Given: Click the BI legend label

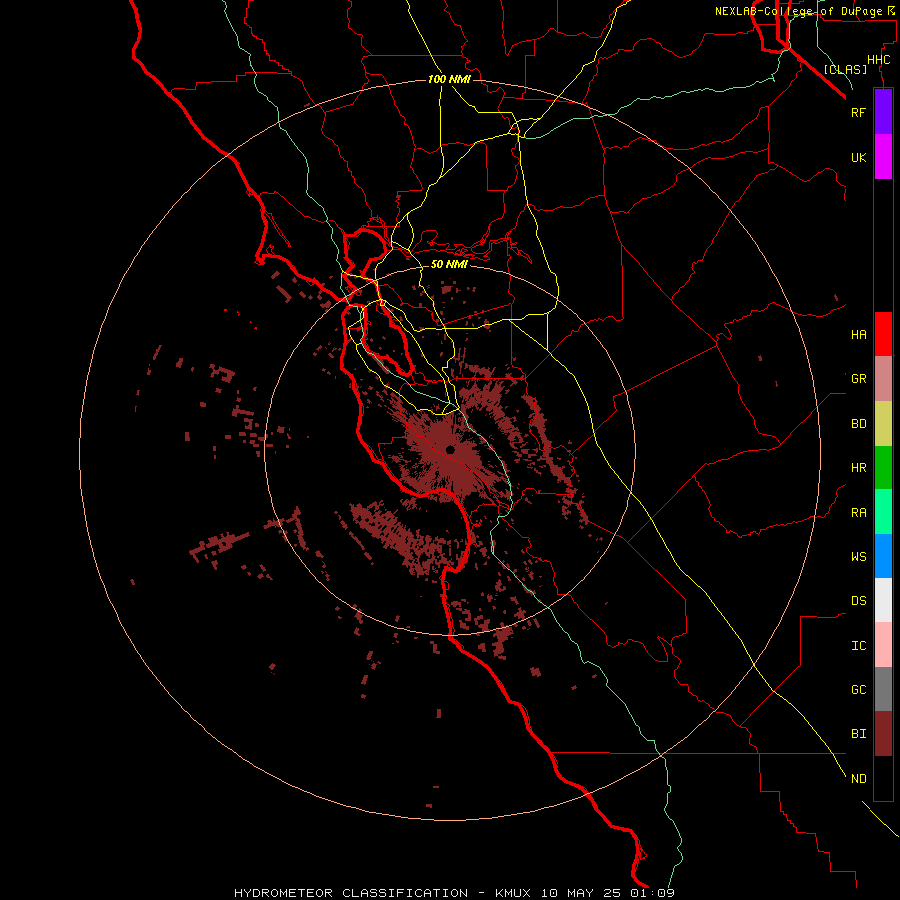Looking at the screenshot, I should [x=858, y=734].
